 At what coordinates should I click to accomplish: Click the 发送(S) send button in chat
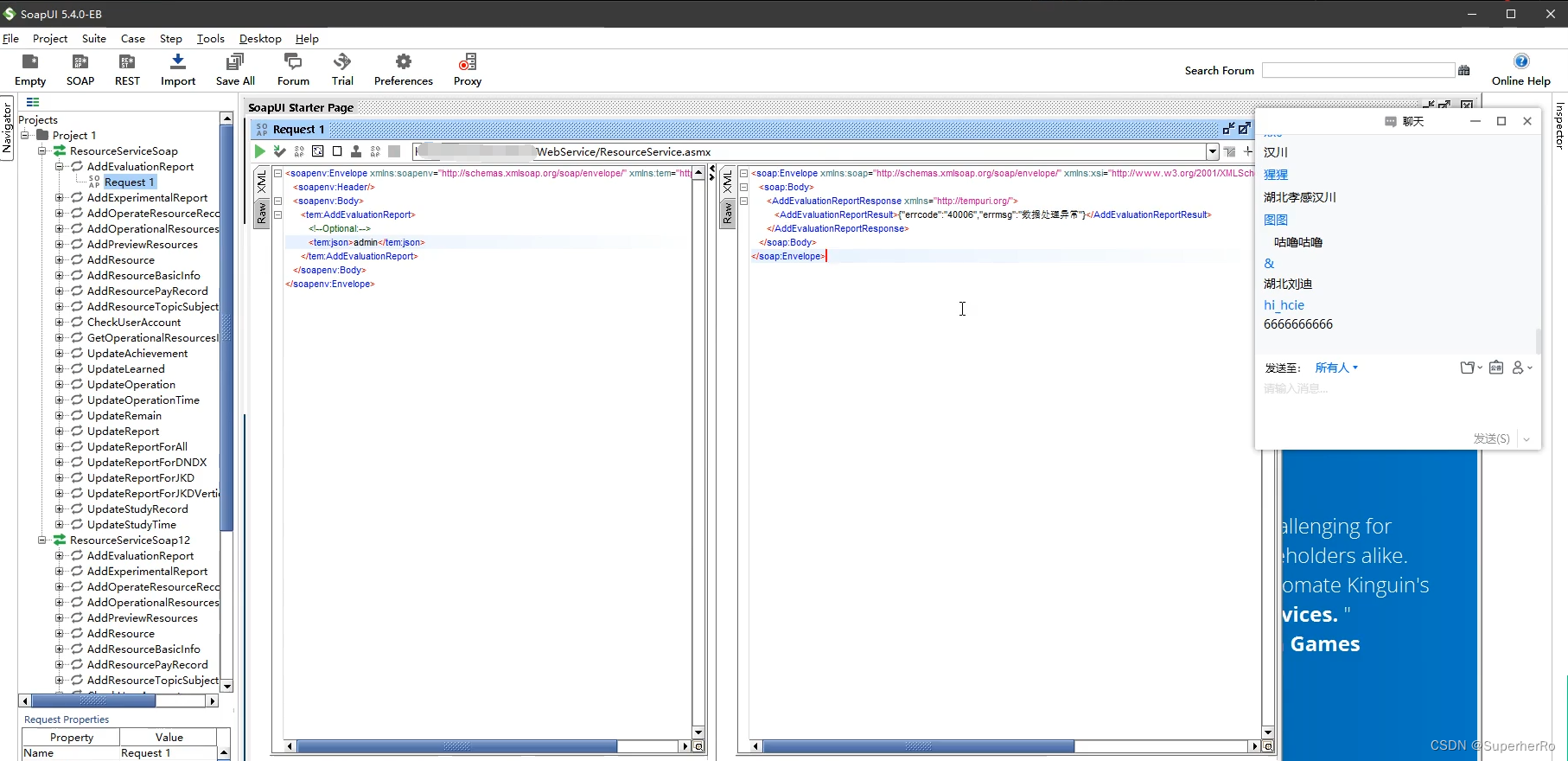1491,439
